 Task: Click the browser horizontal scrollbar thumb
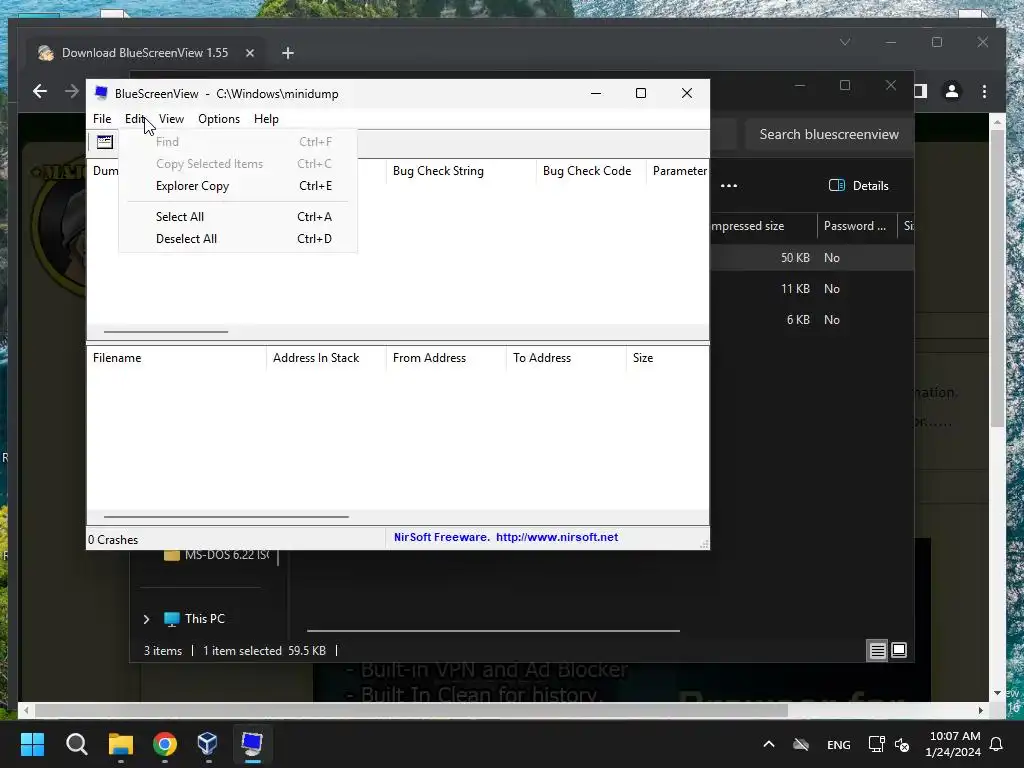point(411,710)
